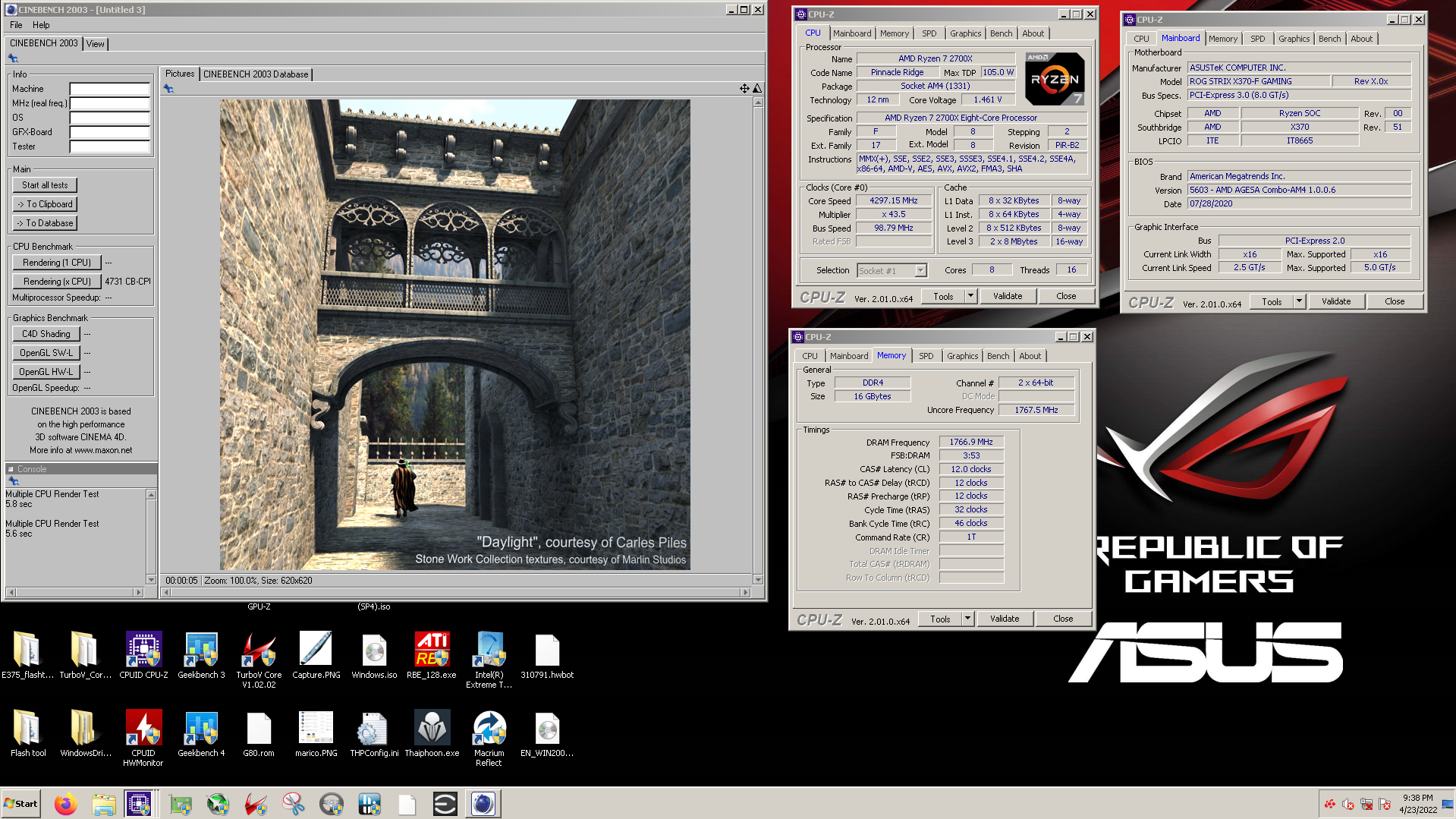Click Close in the CPU-Z Memory window
Image resolution: width=1456 pixels, height=819 pixels.
tap(1063, 619)
